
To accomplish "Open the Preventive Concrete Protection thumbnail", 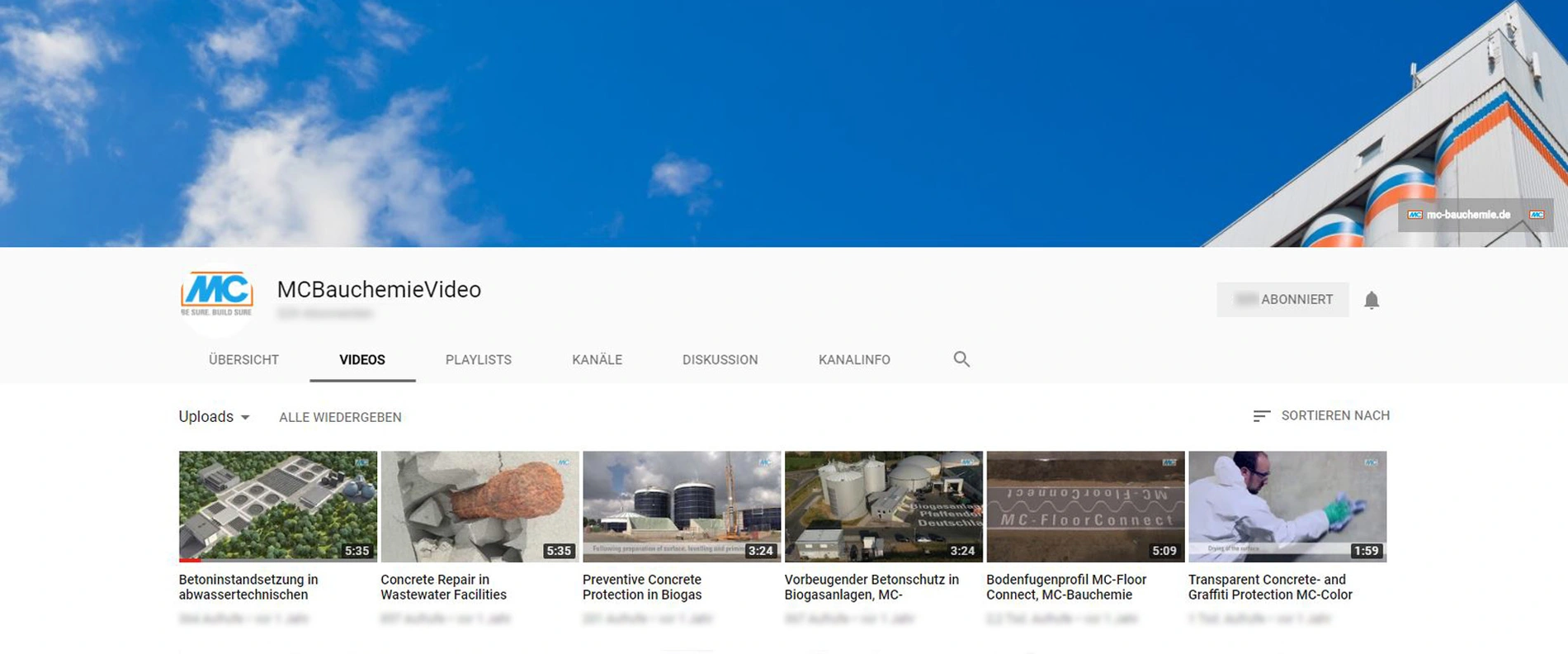I will [682, 506].
